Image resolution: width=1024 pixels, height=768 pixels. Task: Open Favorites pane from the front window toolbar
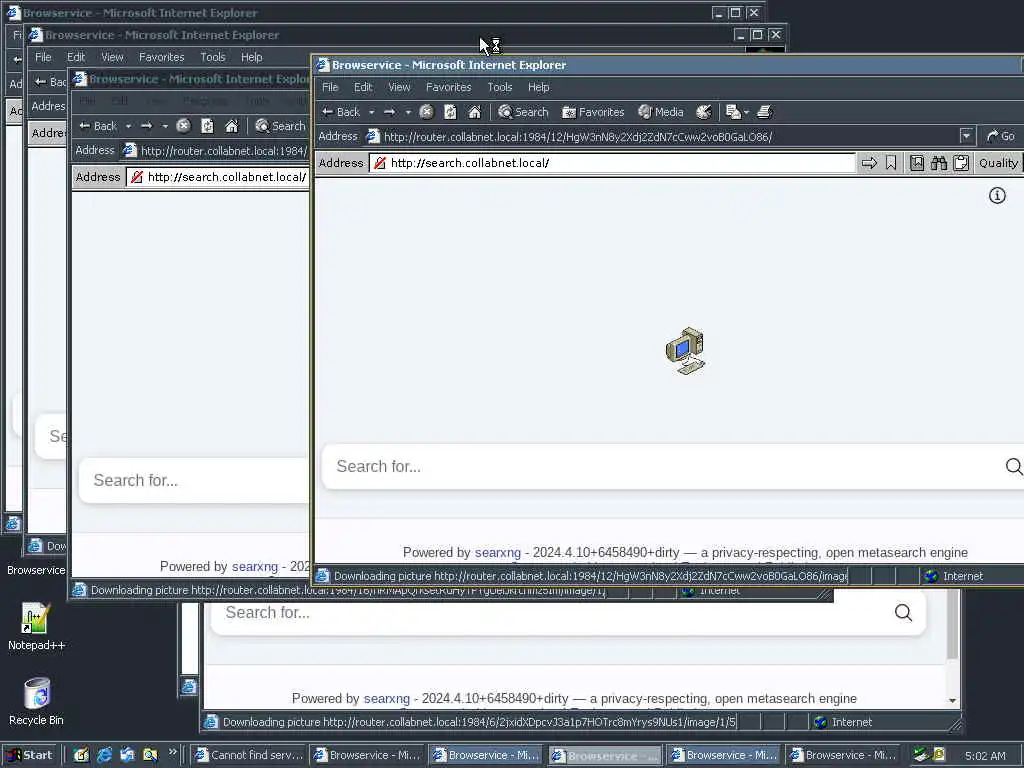point(593,112)
